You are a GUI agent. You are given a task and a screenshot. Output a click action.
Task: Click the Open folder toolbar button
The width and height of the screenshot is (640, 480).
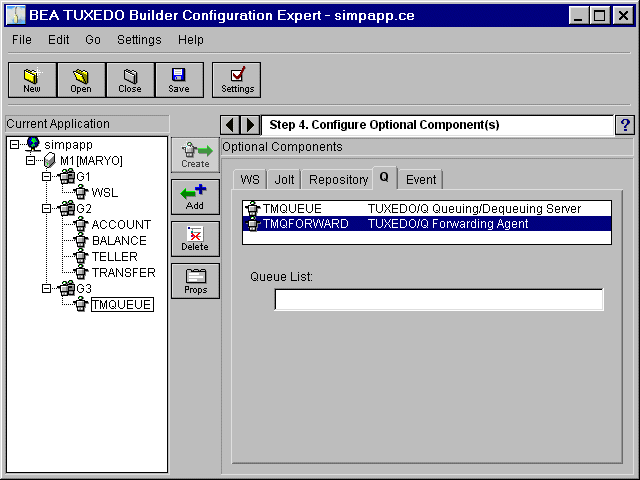click(81, 80)
